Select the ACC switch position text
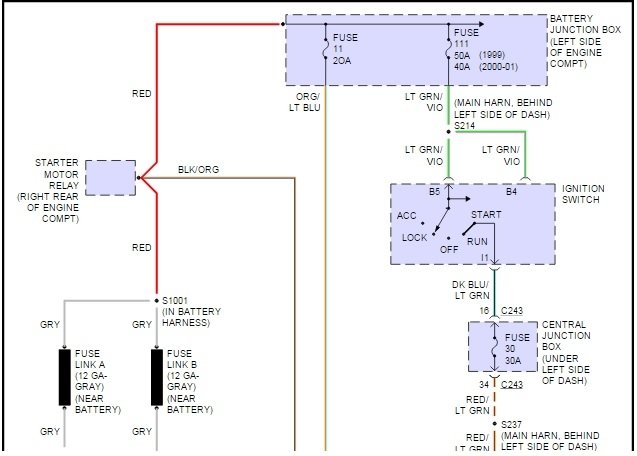Screen dimensions: 637x456 [406, 216]
